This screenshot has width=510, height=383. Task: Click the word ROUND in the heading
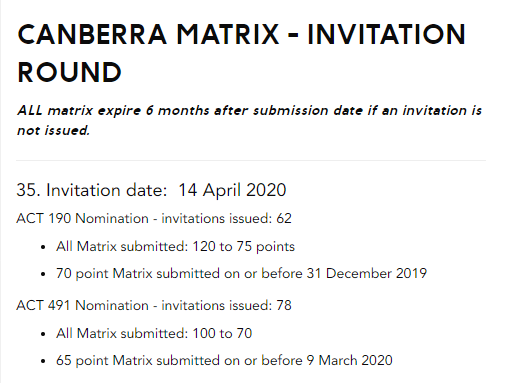point(70,72)
